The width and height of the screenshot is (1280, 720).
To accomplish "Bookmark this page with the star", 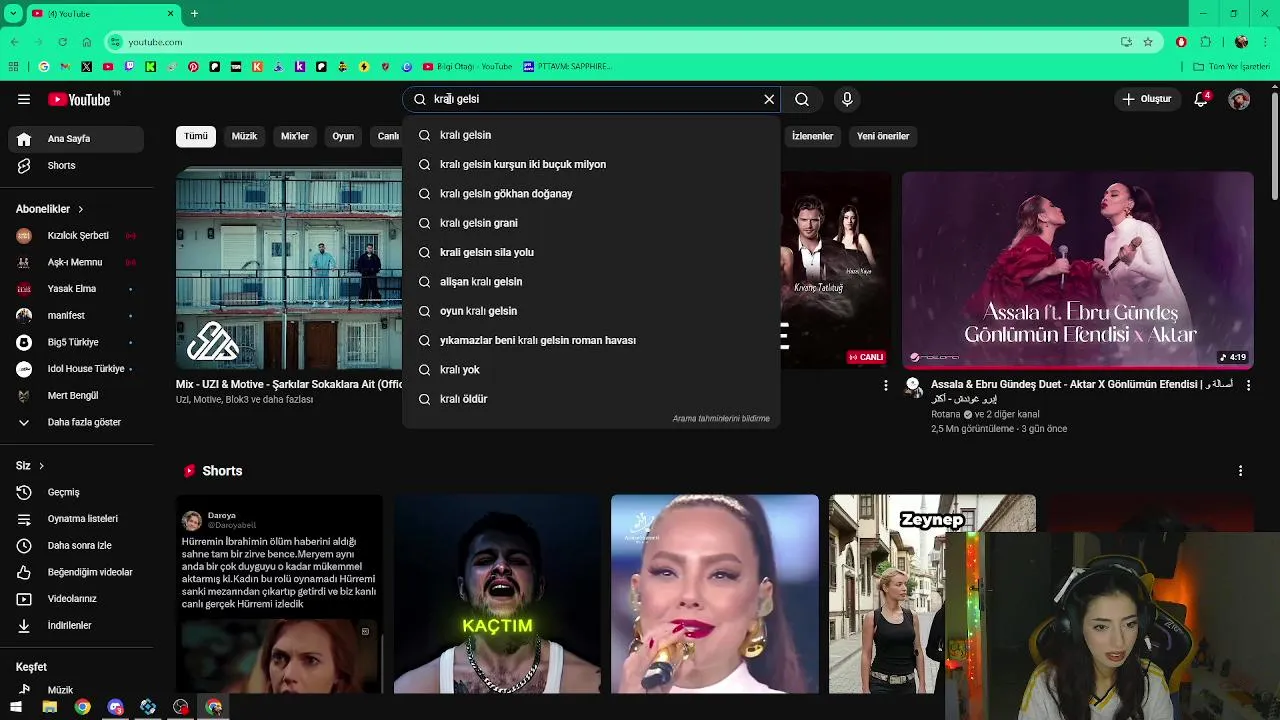I will pos(1148,42).
